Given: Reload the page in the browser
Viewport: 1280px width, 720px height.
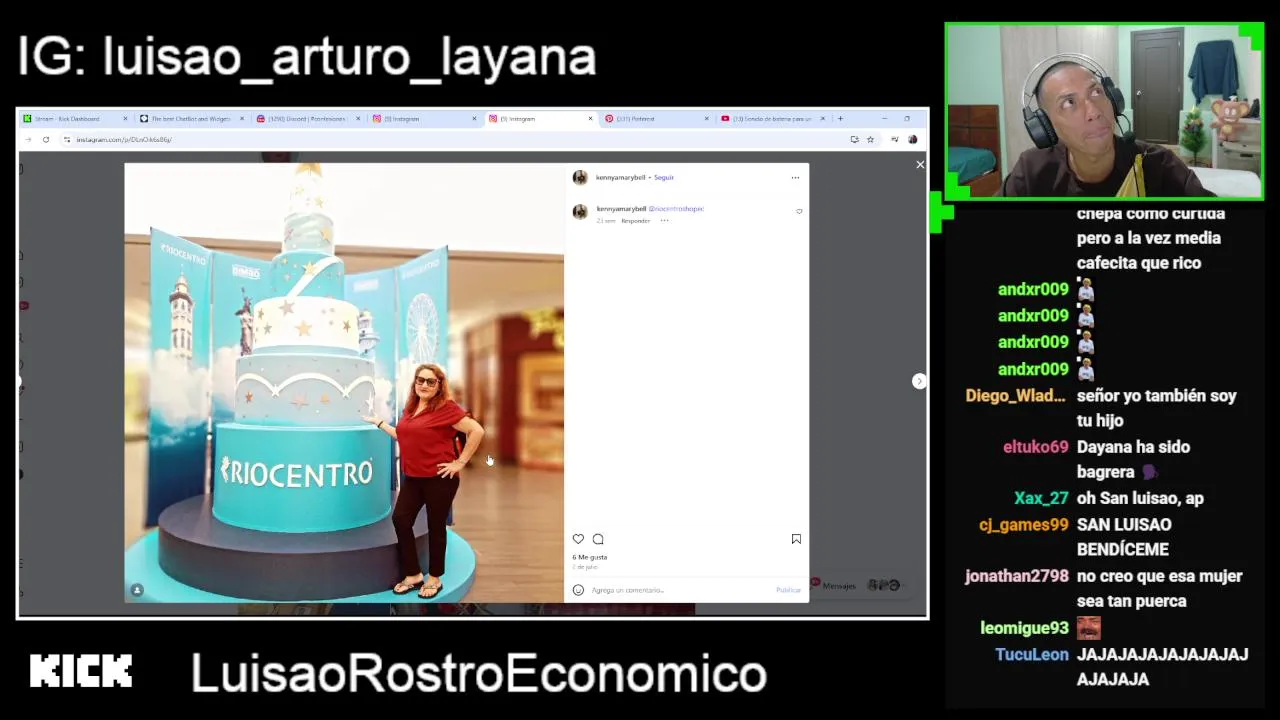Looking at the screenshot, I should click(46, 139).
